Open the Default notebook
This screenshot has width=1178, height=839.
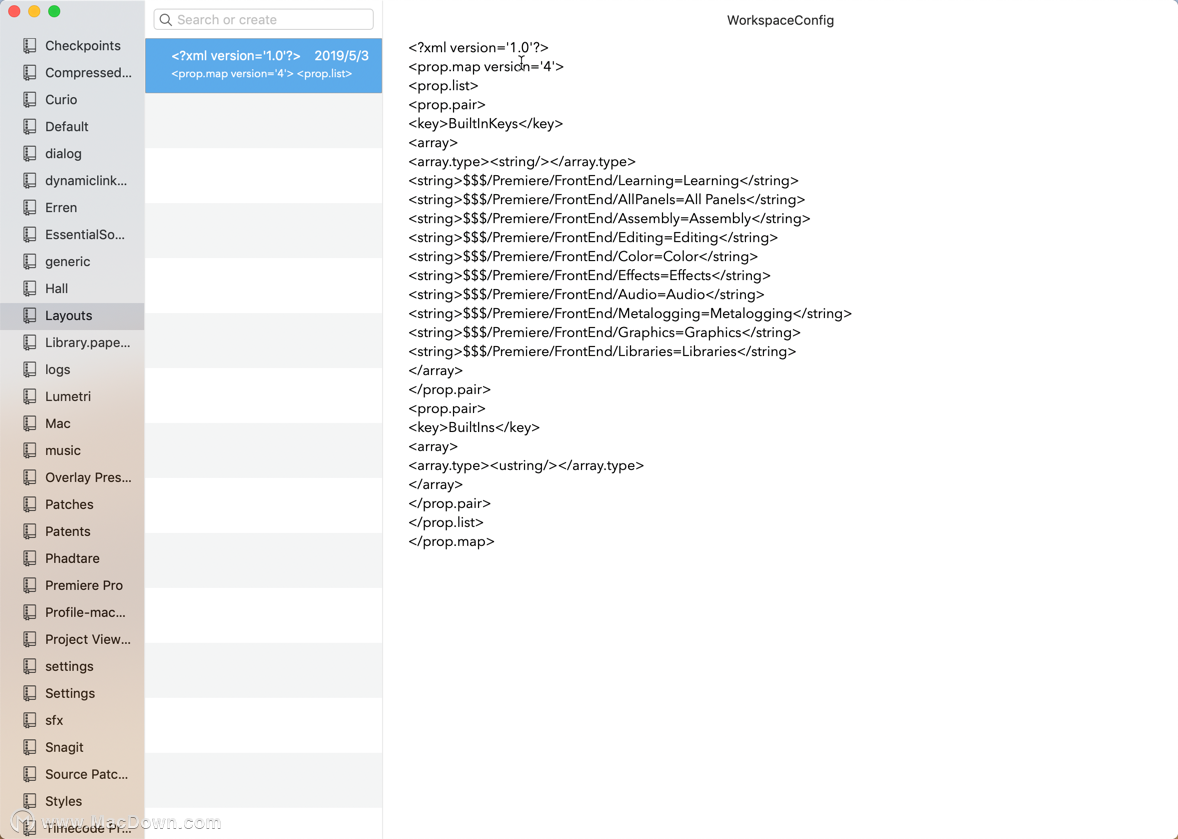click(66, 127)
